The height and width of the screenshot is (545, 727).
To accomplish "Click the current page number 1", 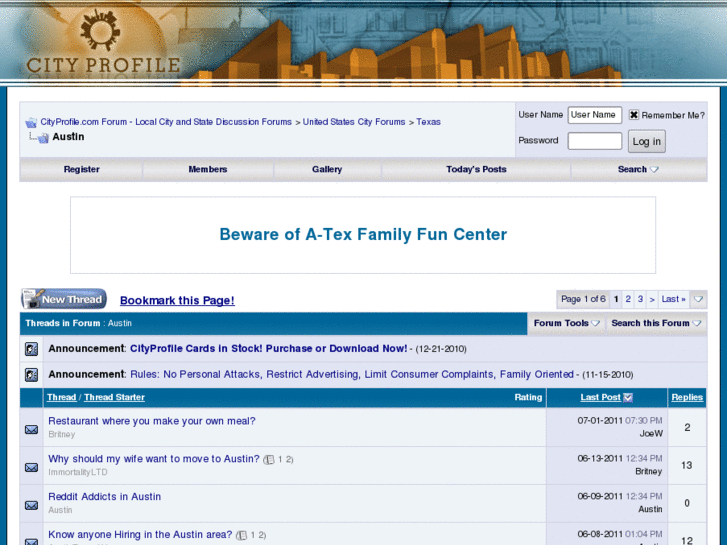I will [616, 299].
